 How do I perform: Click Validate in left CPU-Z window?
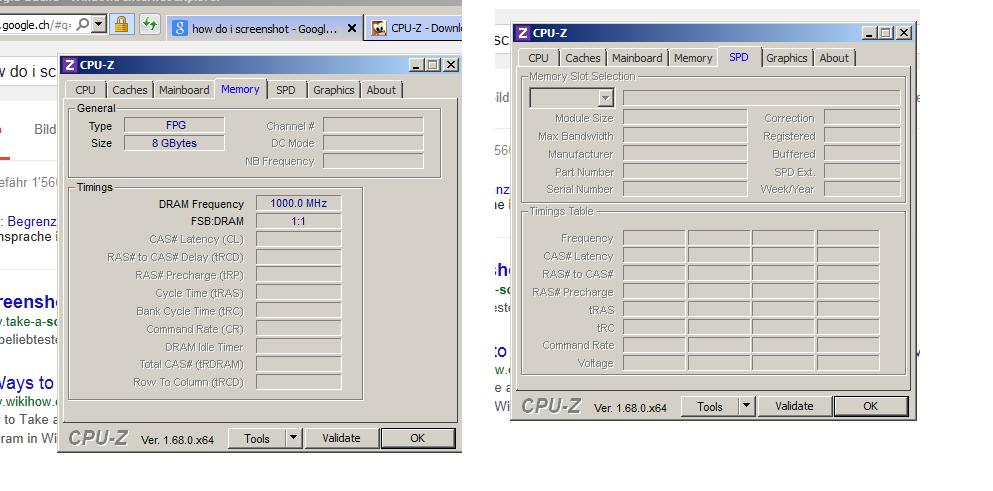point(341,438)
